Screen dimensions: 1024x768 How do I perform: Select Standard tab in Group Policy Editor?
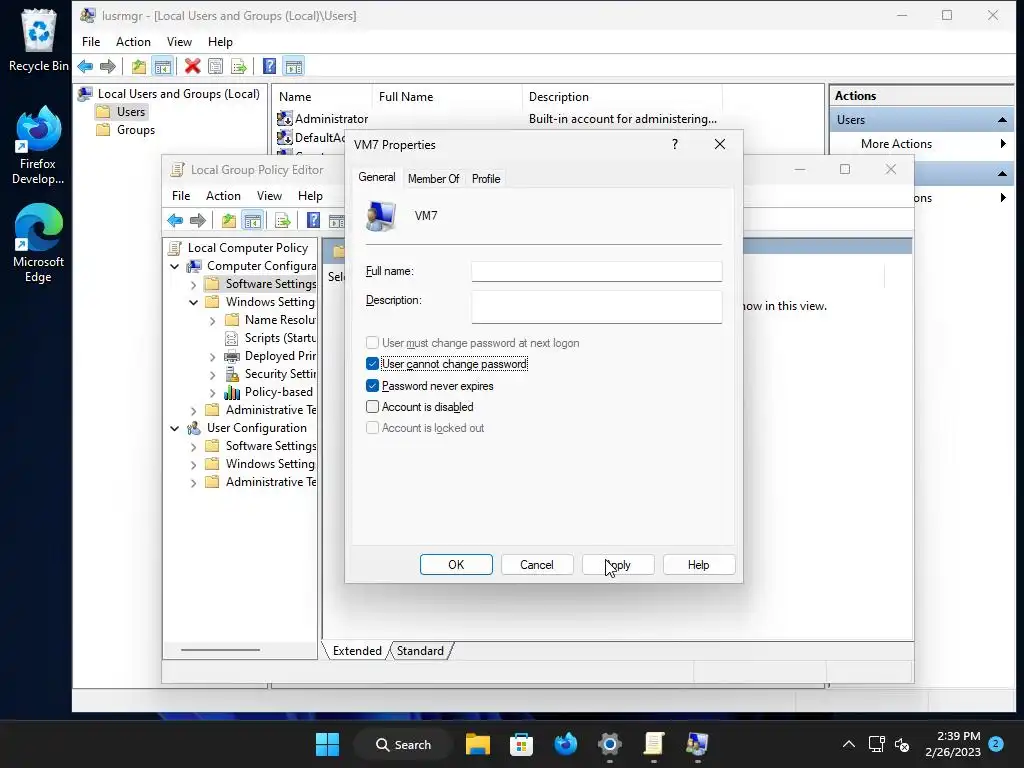click(420, 651)
